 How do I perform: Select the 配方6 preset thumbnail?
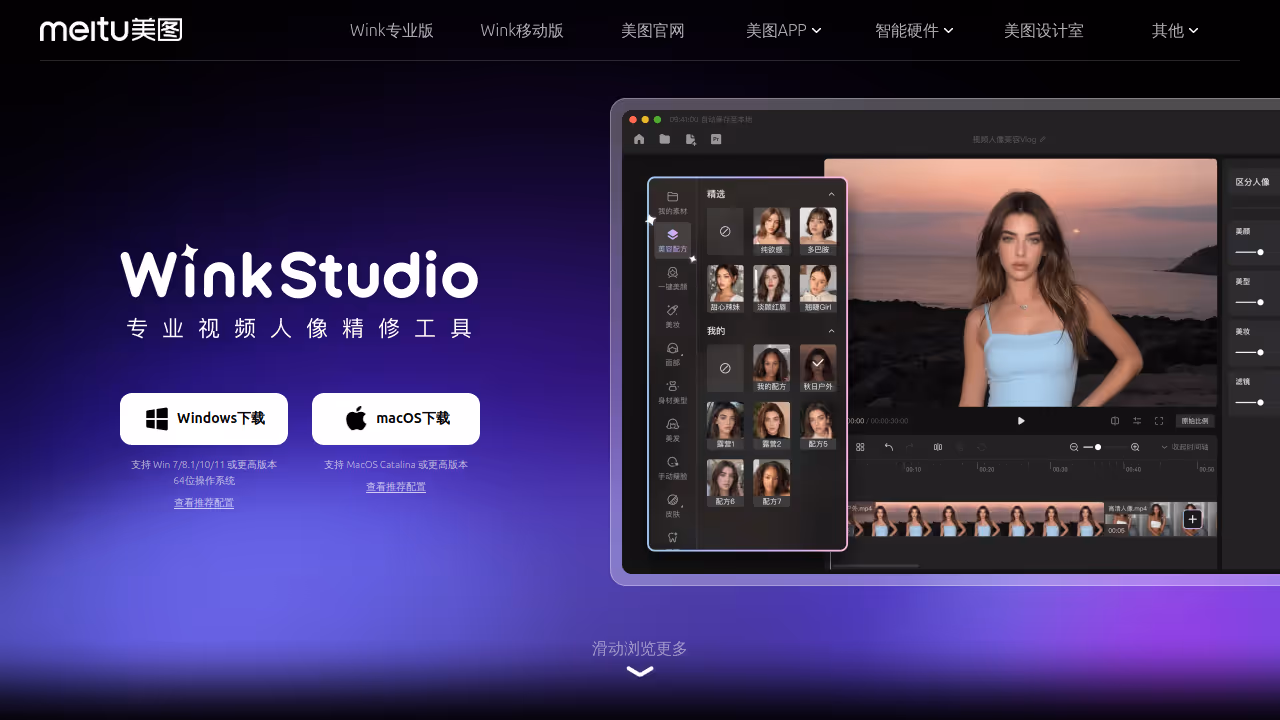725,483
